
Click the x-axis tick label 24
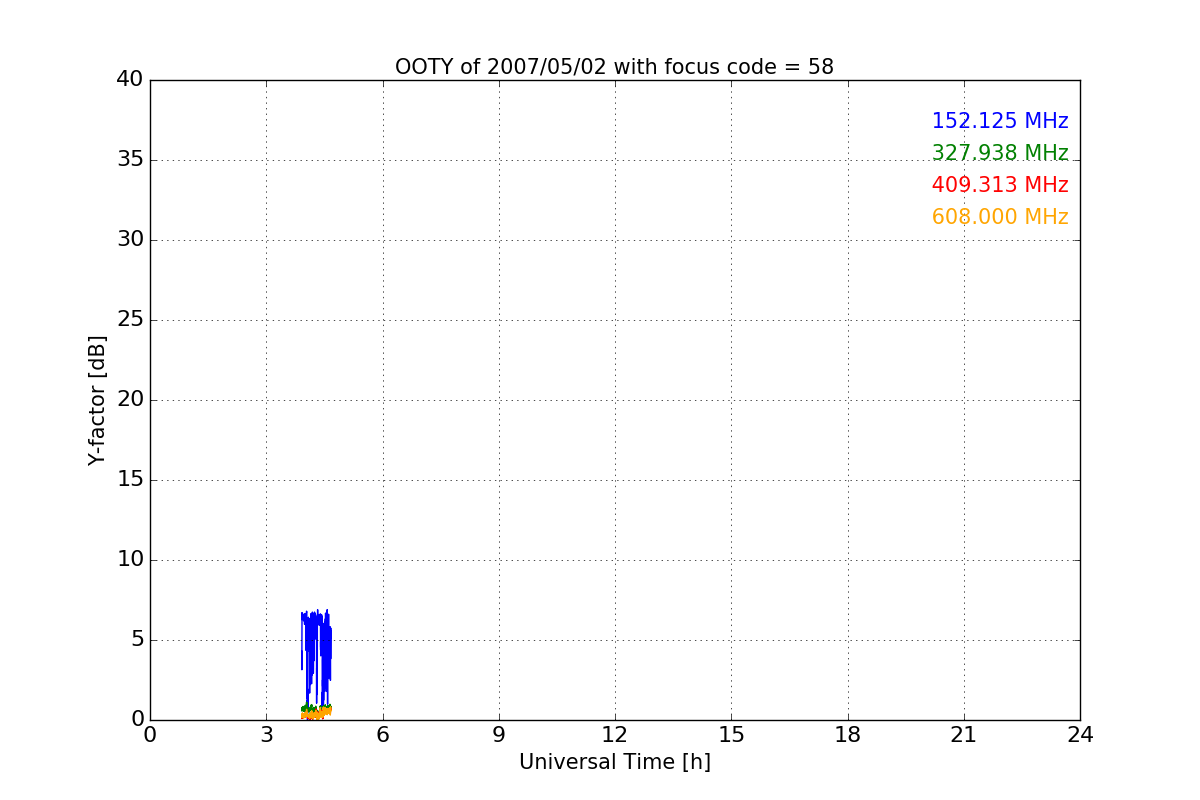[x=1080, y=735]
